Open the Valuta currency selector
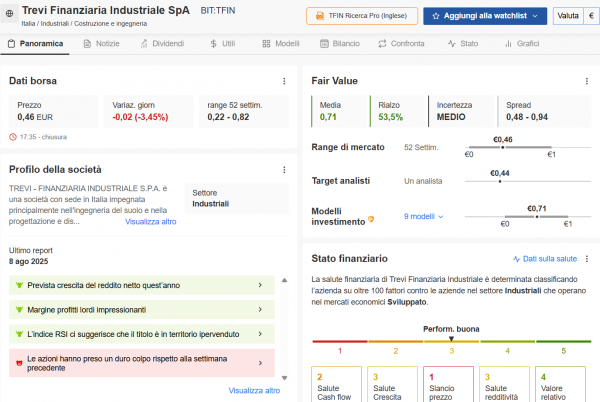This screenshot has height=402, width=600. point(573,16)
